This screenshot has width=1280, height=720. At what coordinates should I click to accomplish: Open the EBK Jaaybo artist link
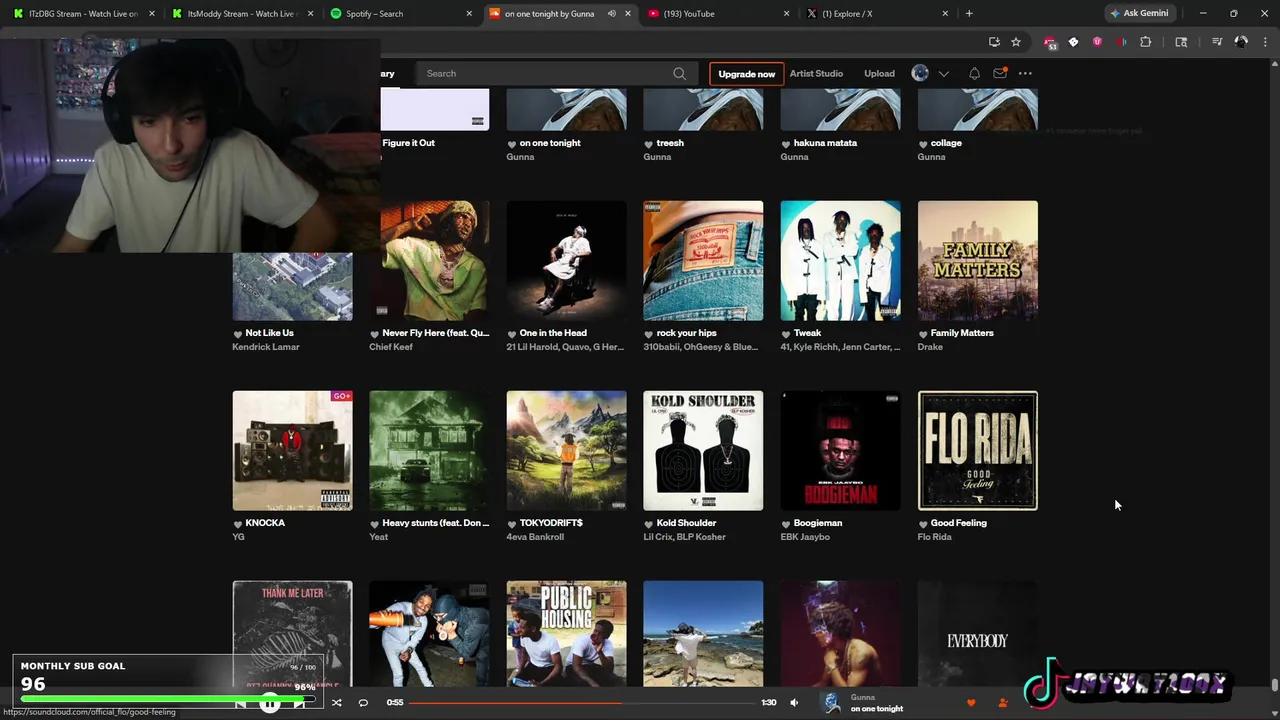805,537
